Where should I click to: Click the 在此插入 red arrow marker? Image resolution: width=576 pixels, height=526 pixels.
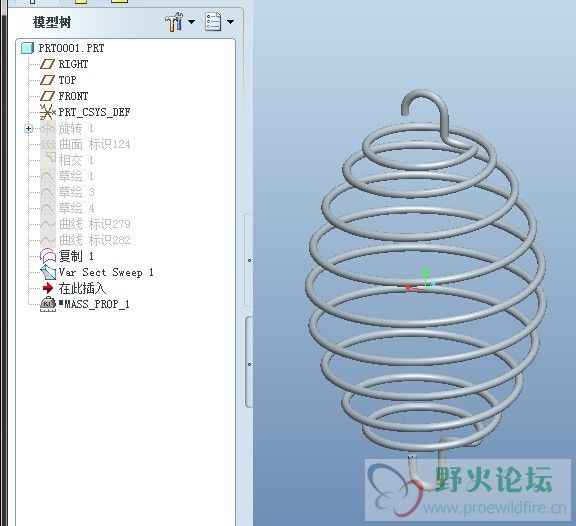(x=48, y=288)
